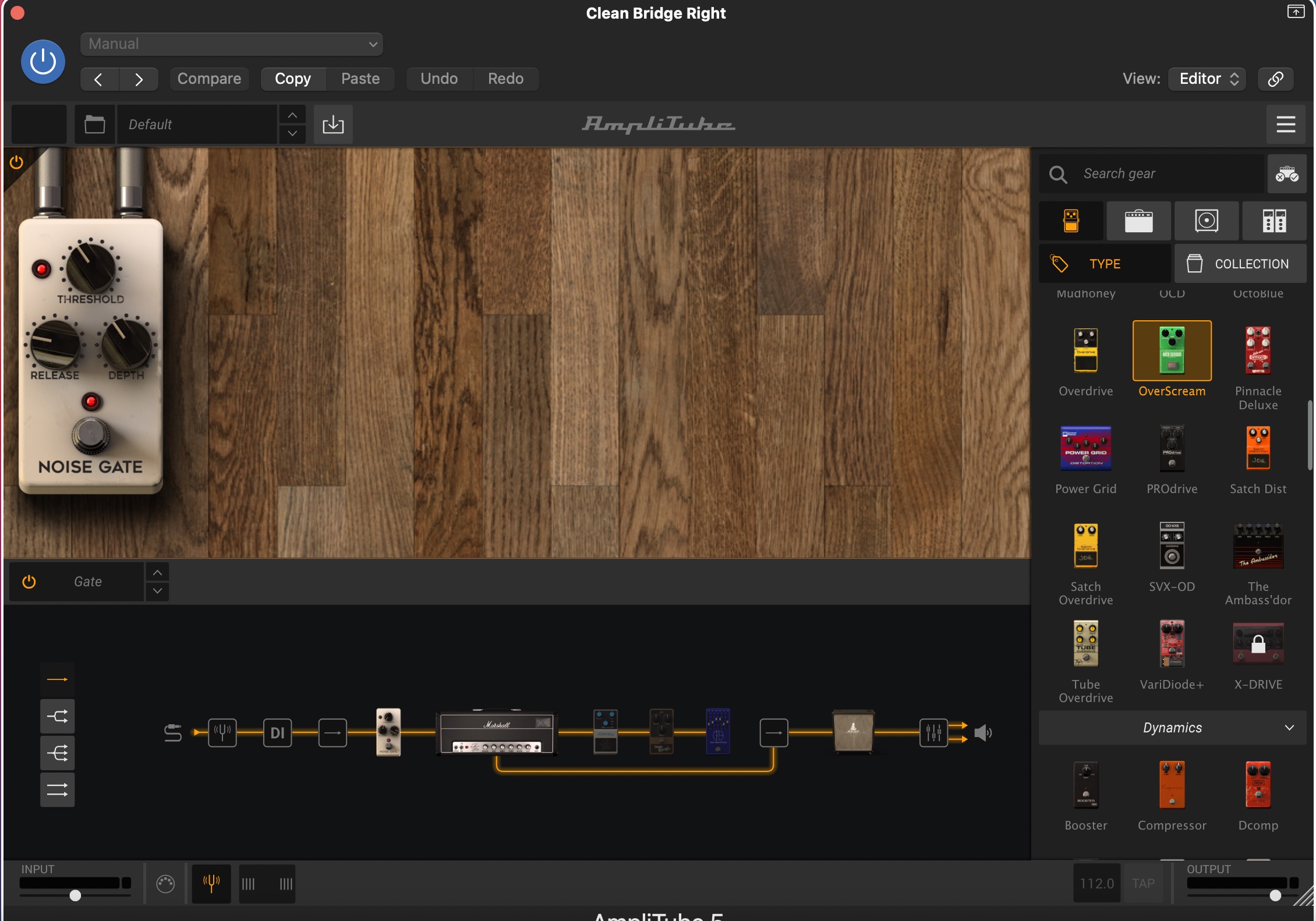
Task: Select the Tube Overdrive pedal
Action: click(x=1085, y=644)
